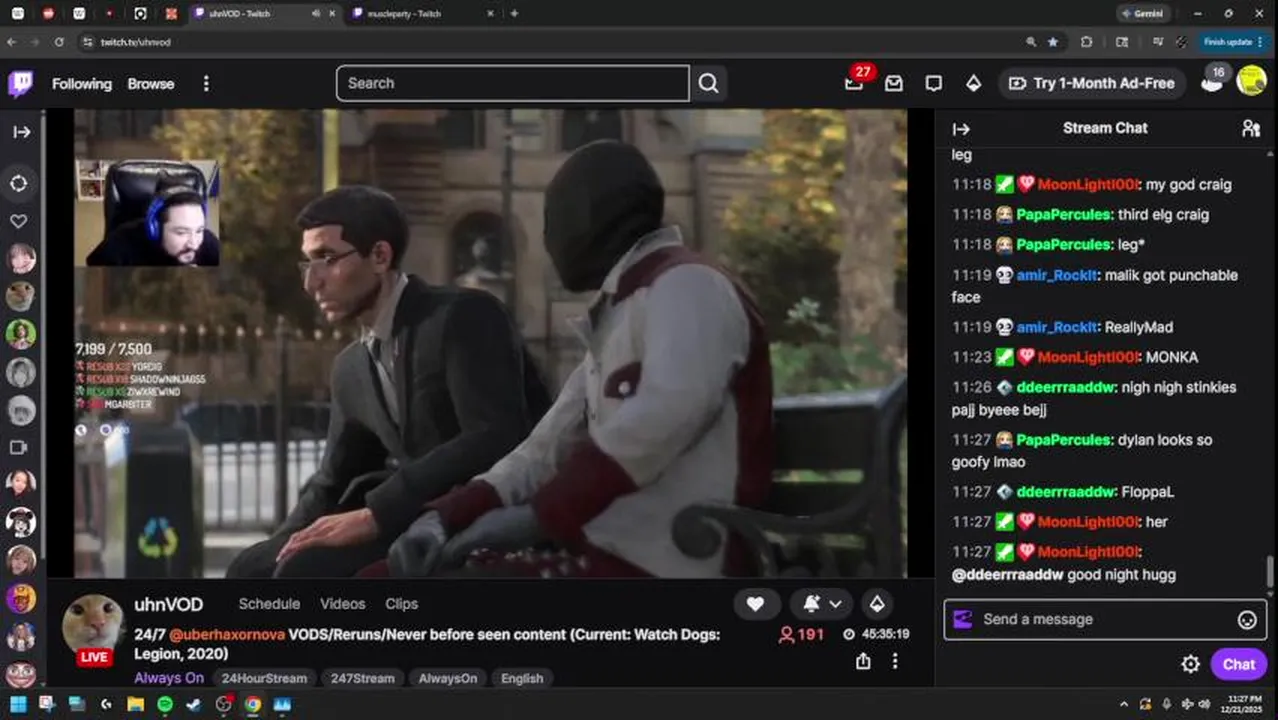Click the search magnifier button
The width and height of the screenshot is (1278, 720).
coord(708,84)
